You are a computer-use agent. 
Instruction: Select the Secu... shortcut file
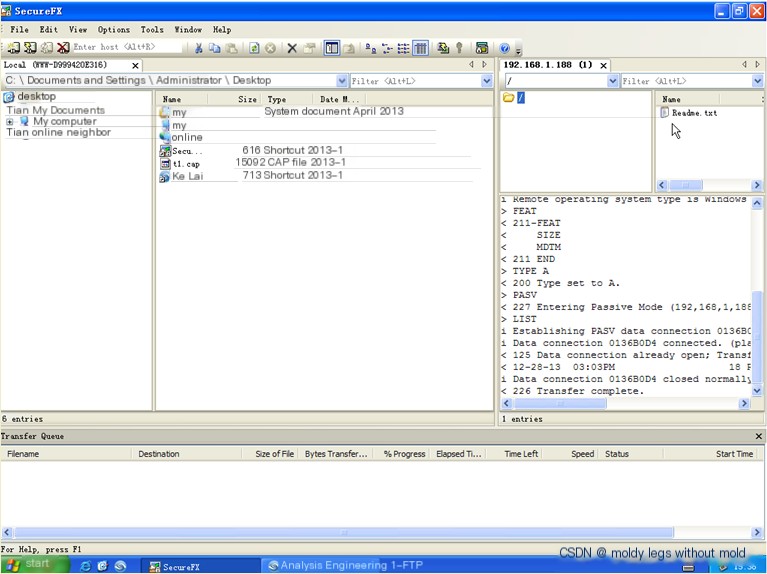[187, 151]
